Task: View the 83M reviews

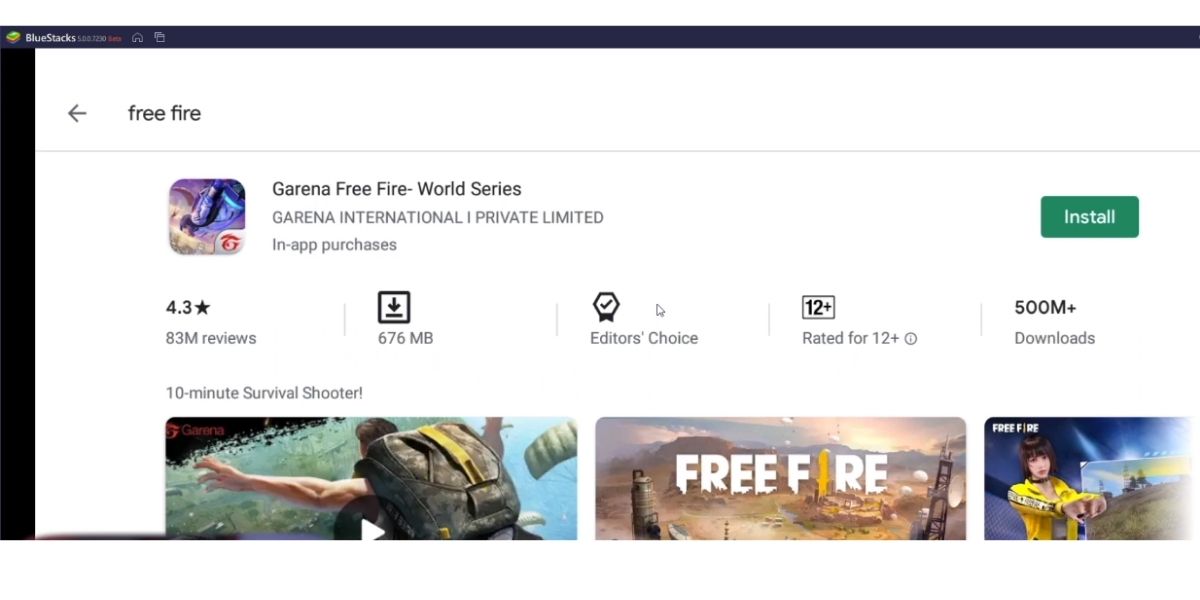Action: pyautogui.click(x=211, y=338)
